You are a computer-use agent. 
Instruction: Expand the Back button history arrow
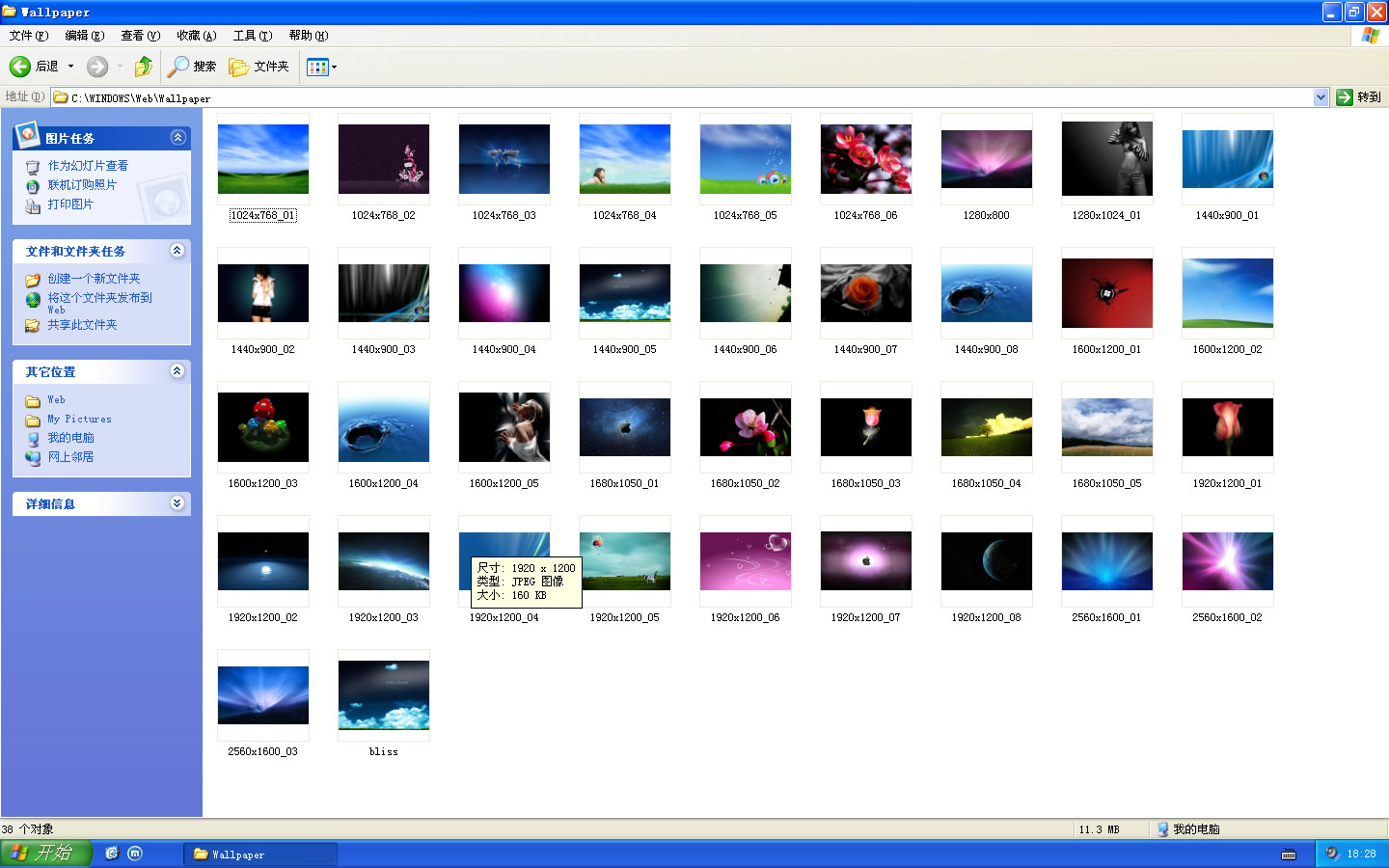[x=70, y=67]
